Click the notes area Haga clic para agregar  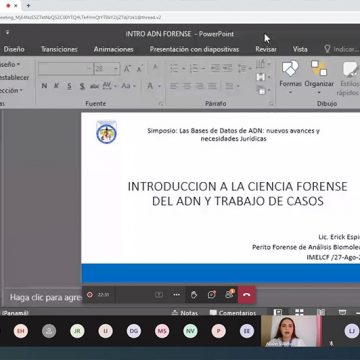[46, 297]
